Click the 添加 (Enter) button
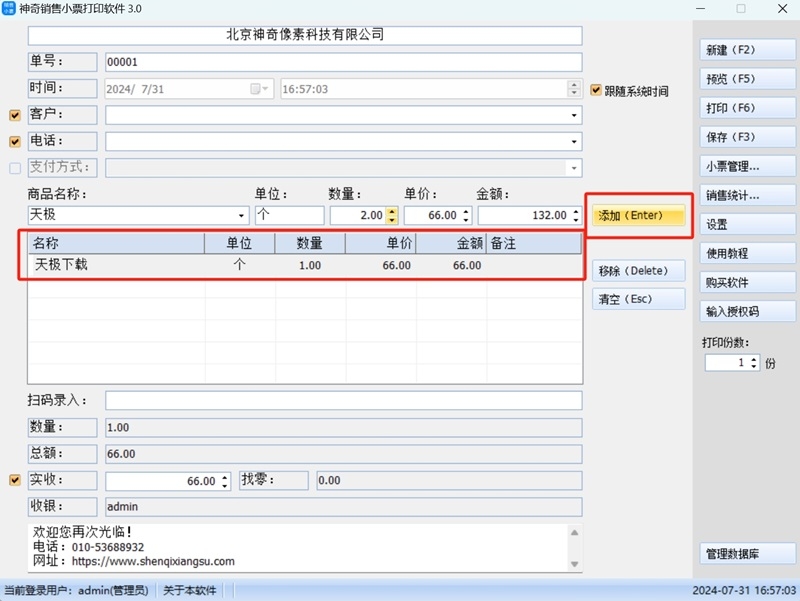Image resolution: width=800 pixels, height=601 pixels. pos(638,215)
